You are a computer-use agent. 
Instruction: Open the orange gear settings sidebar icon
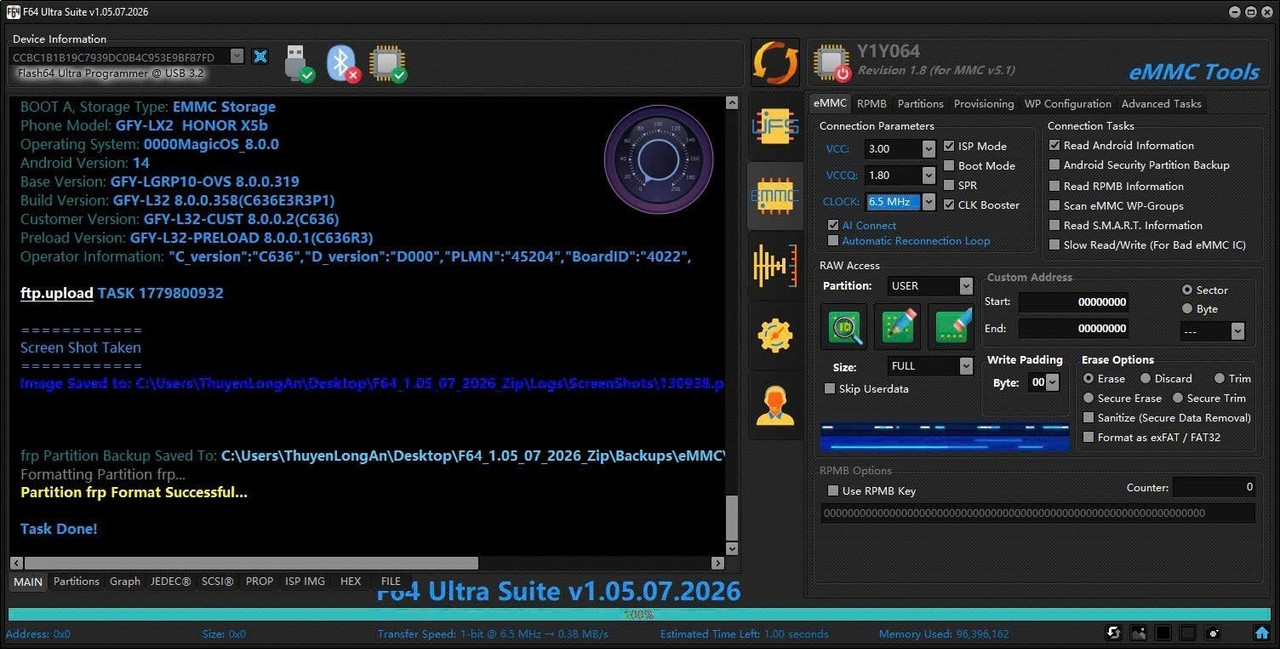click(776, 335)
